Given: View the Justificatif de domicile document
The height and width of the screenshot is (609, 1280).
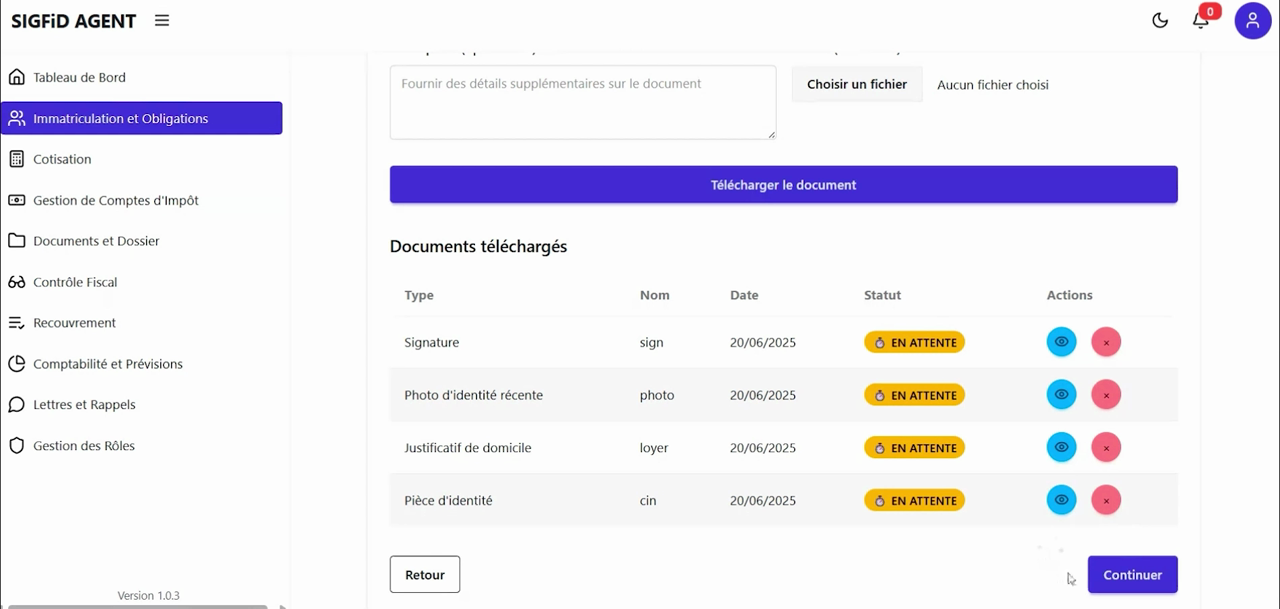Looking at the screenshot, I should point(1061,447).
